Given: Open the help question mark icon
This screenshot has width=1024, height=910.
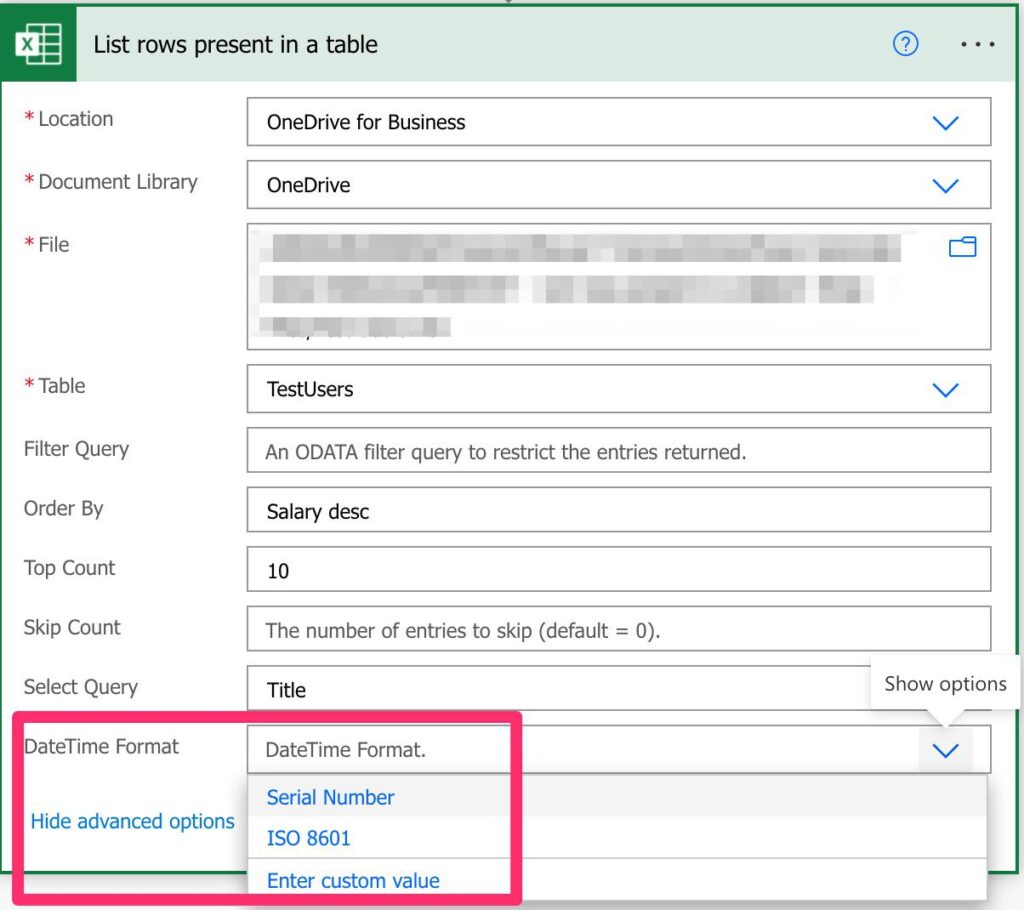Looking at the screenshot, I should click(x=905, y=44).
